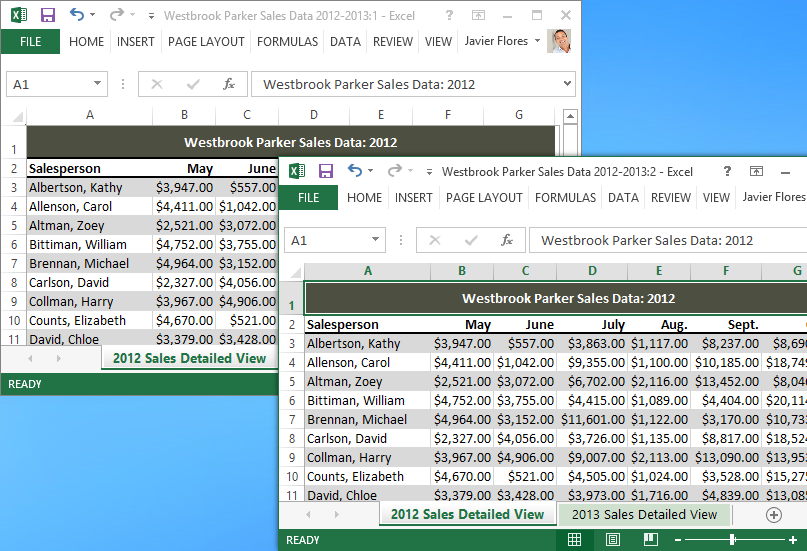Click Help question mark in front window
Image resolution: width=807 pixels, height=551 pixels.
click(727, 171)
